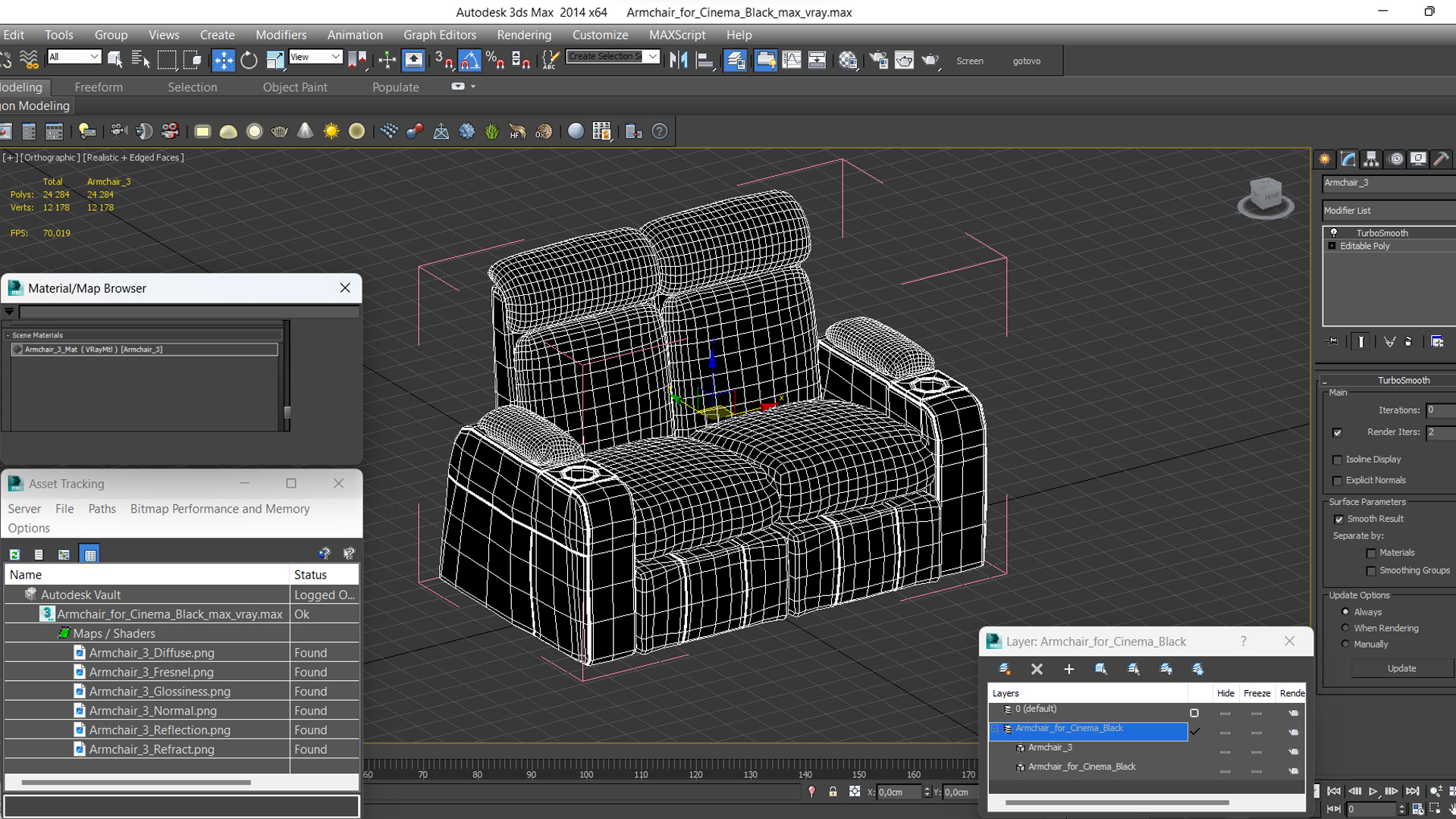
Task: Switch to the Freeform ribbon tab
Action: [99, 87]
